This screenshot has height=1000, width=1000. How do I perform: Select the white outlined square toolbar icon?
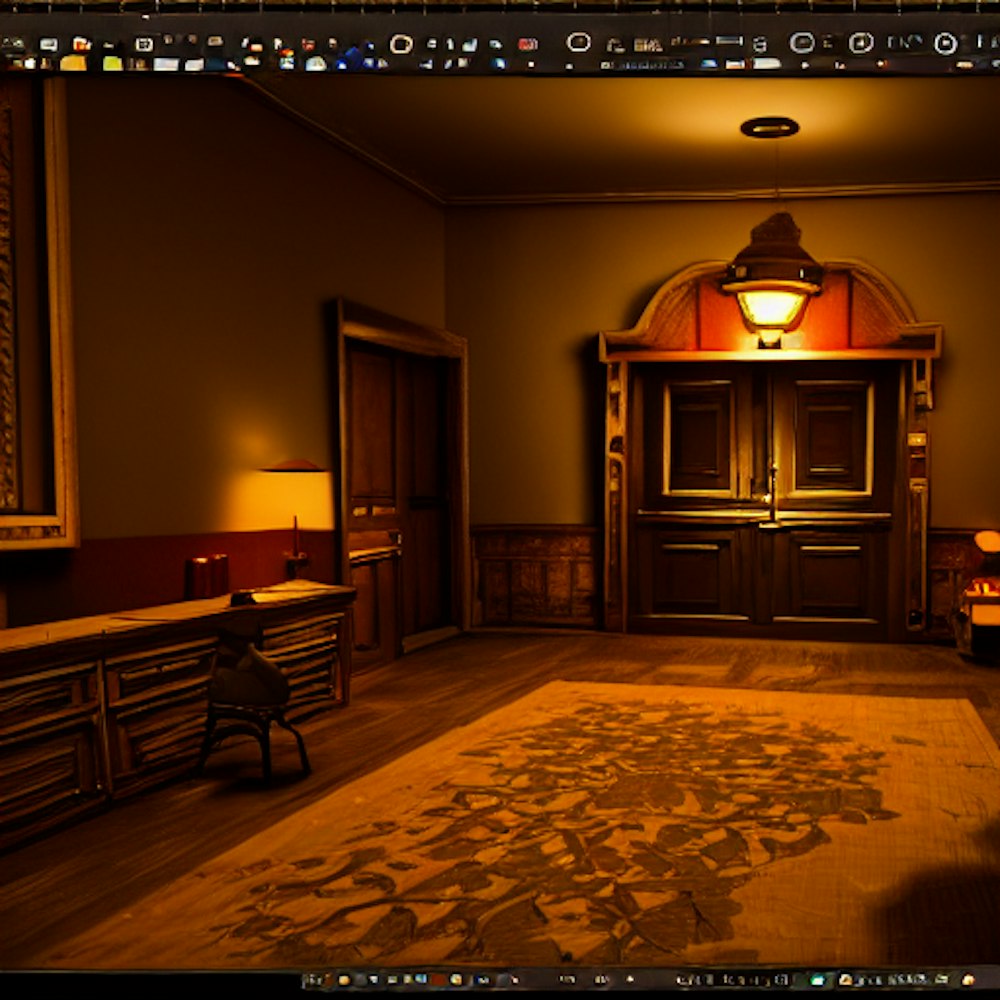[x=144, y=44]
